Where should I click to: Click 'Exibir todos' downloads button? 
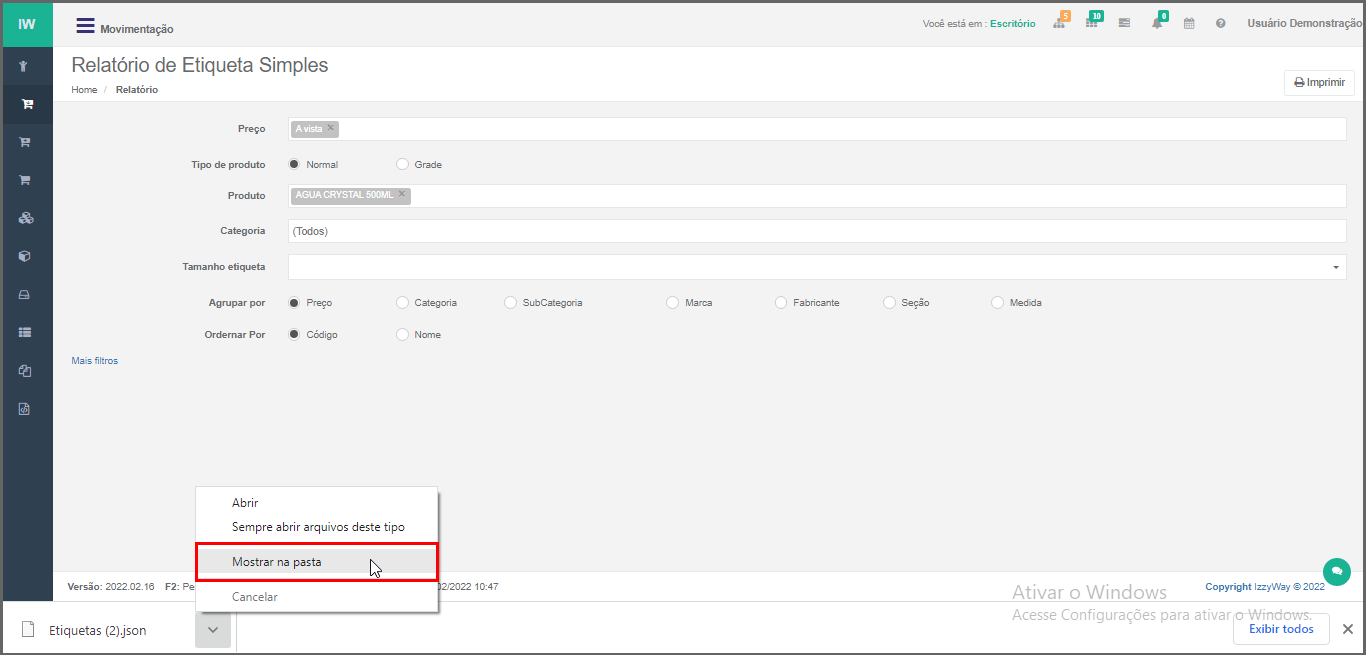point(1281,629)
